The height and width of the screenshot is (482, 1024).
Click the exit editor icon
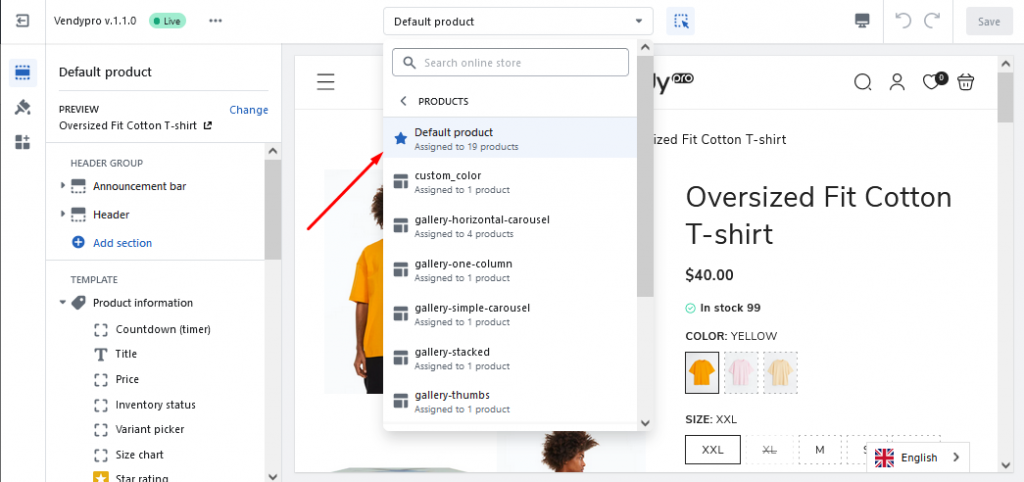[x=22, y=21]
